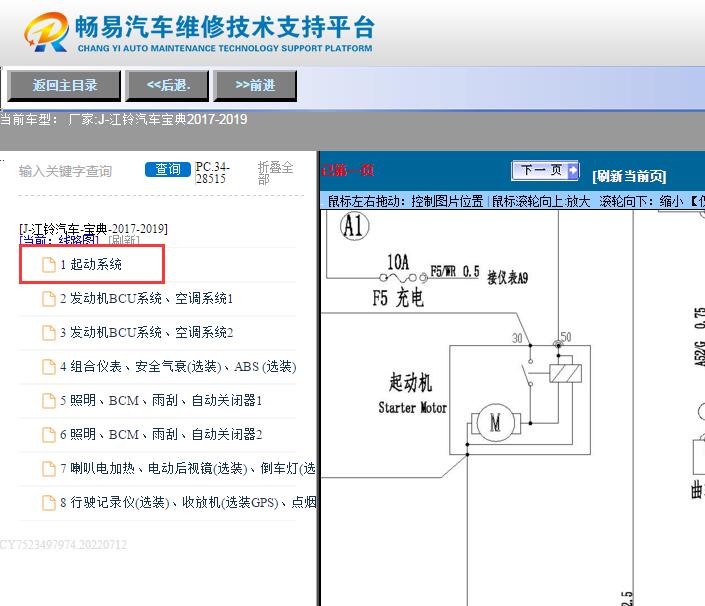Open 8 行驶记录仪、收放机 item
Screen dimensions: 705x606
pos(188,502)
